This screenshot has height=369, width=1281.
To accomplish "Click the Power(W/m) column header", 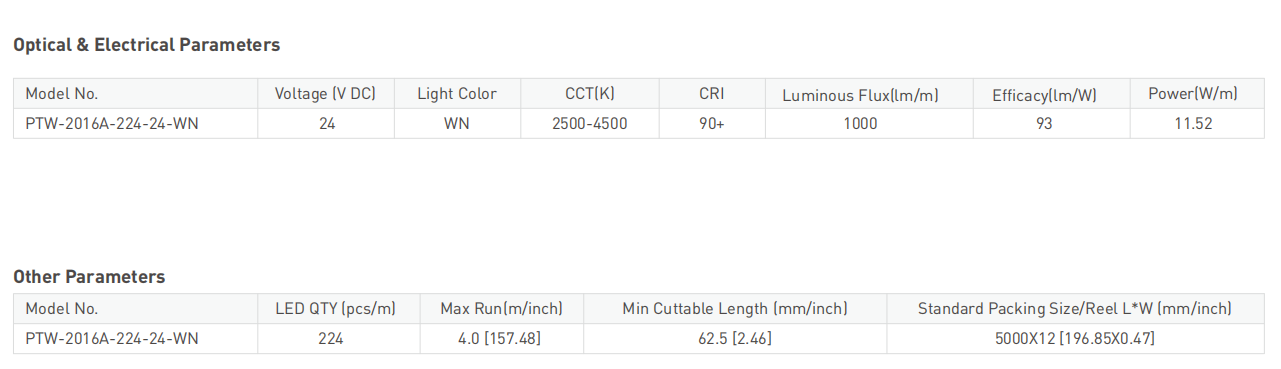I will click(x=1193, y=94).
